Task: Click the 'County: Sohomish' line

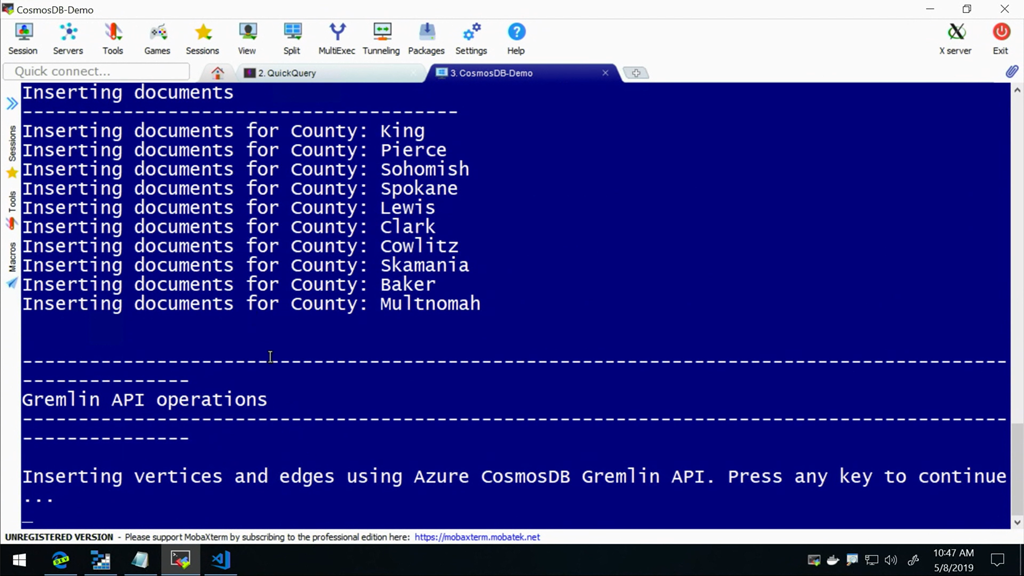Action: pos(379,169)
